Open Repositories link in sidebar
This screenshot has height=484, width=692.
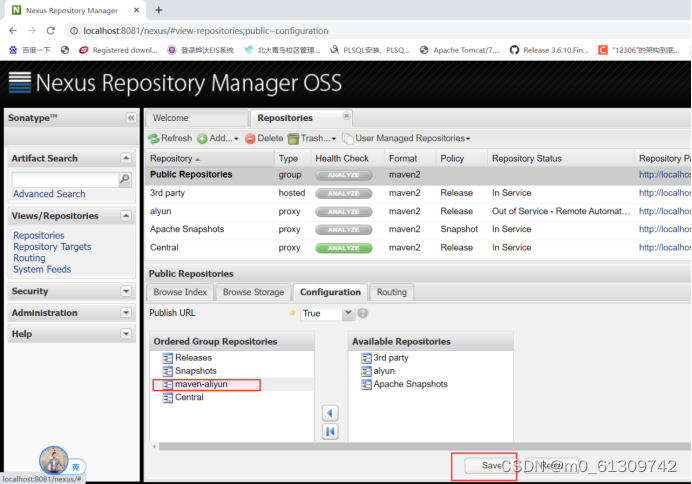click(39, 235)
